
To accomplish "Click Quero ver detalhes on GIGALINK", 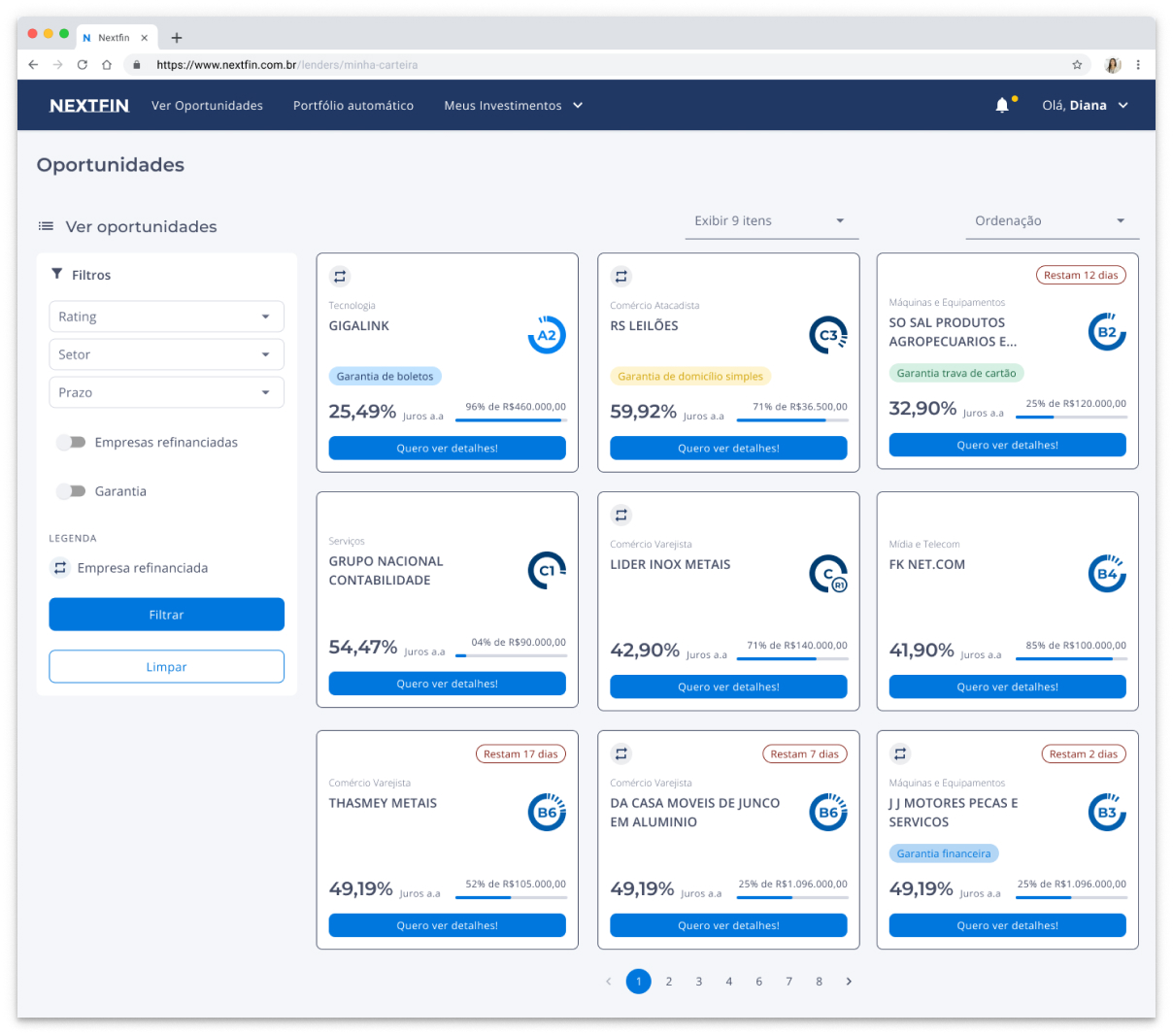I will click(447, 448).
